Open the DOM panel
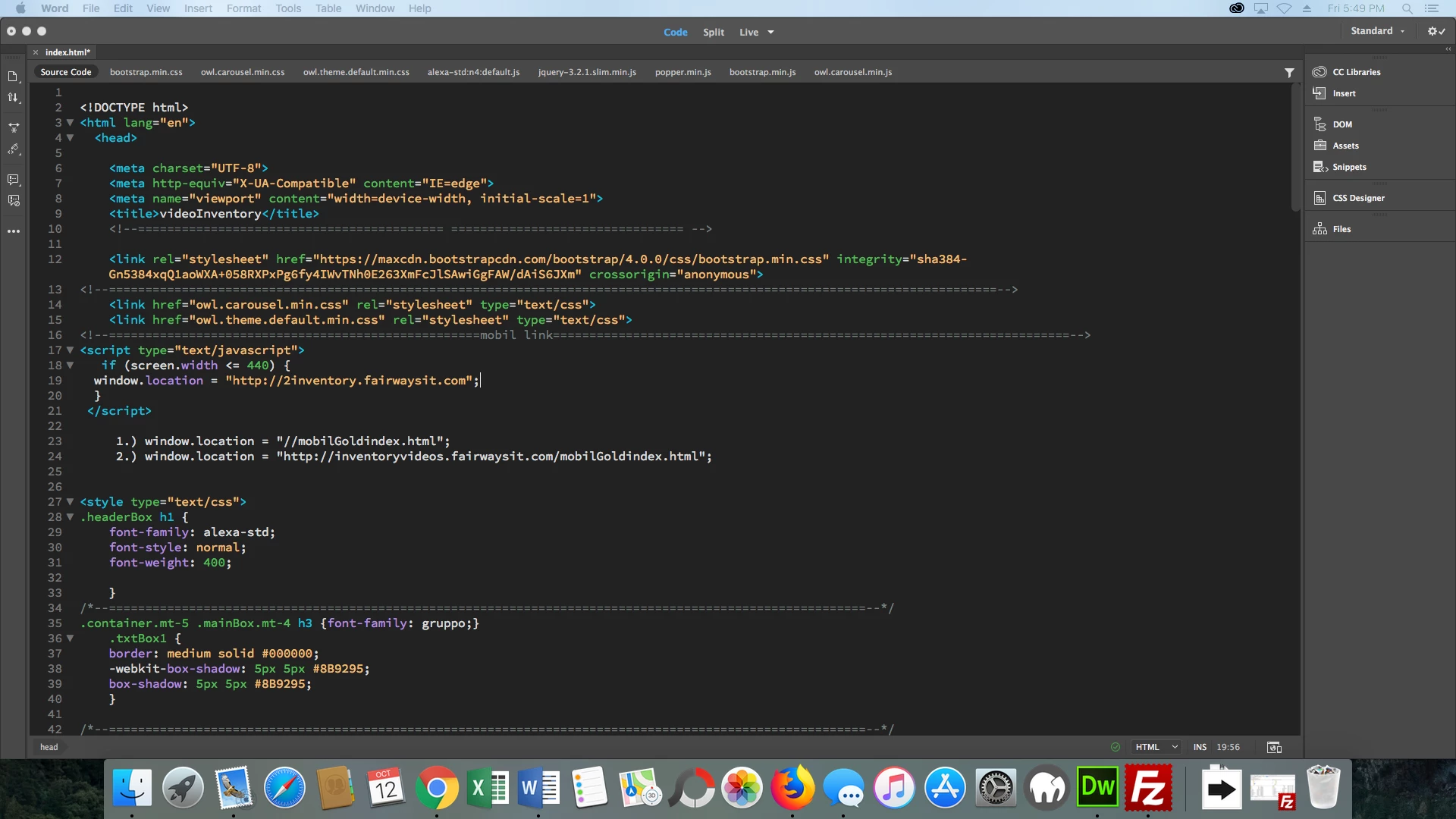Viewport: 1456px width, 819px height. click(1341, 124)
